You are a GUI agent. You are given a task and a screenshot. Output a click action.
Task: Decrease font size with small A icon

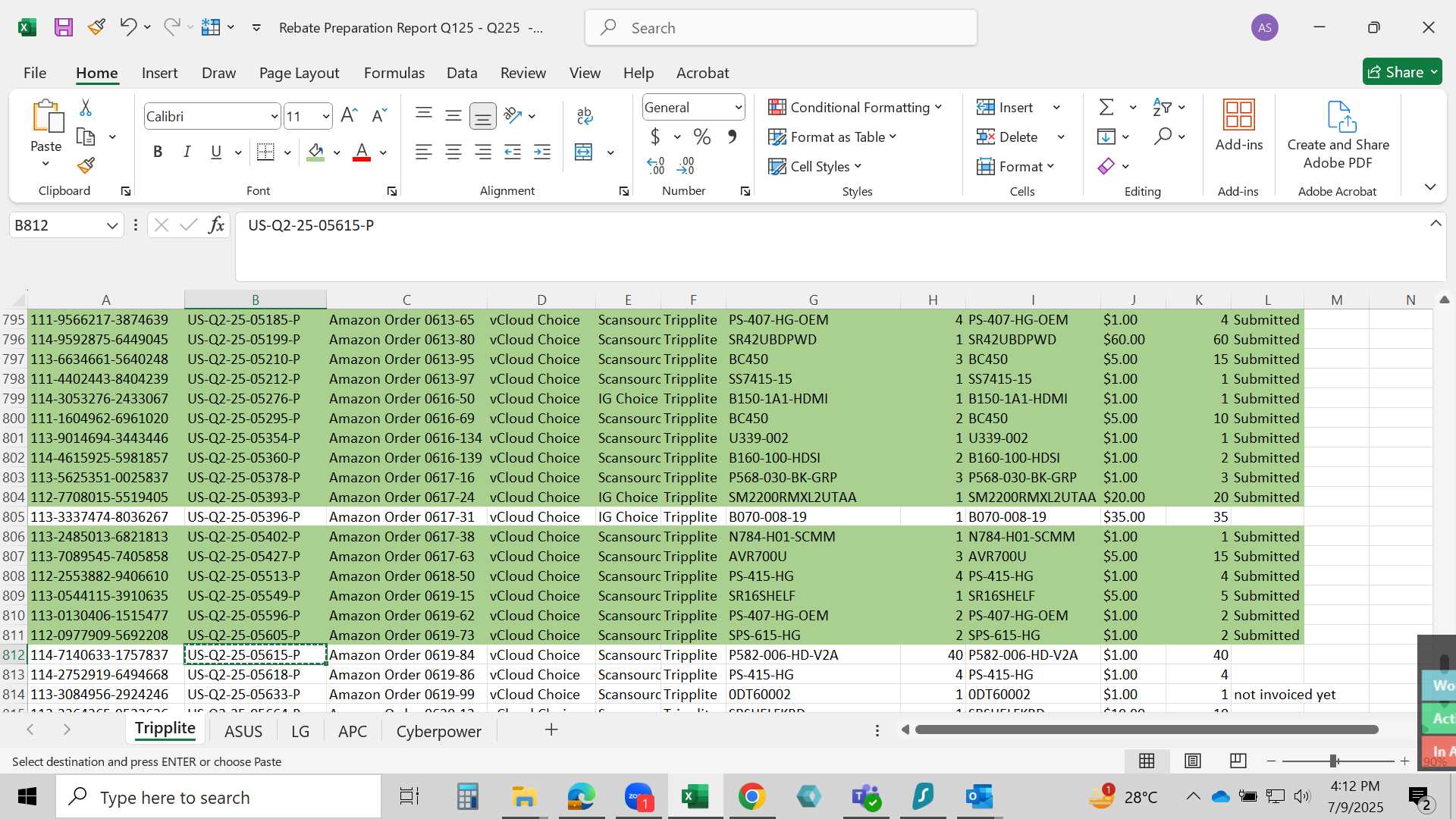point(379,115)
